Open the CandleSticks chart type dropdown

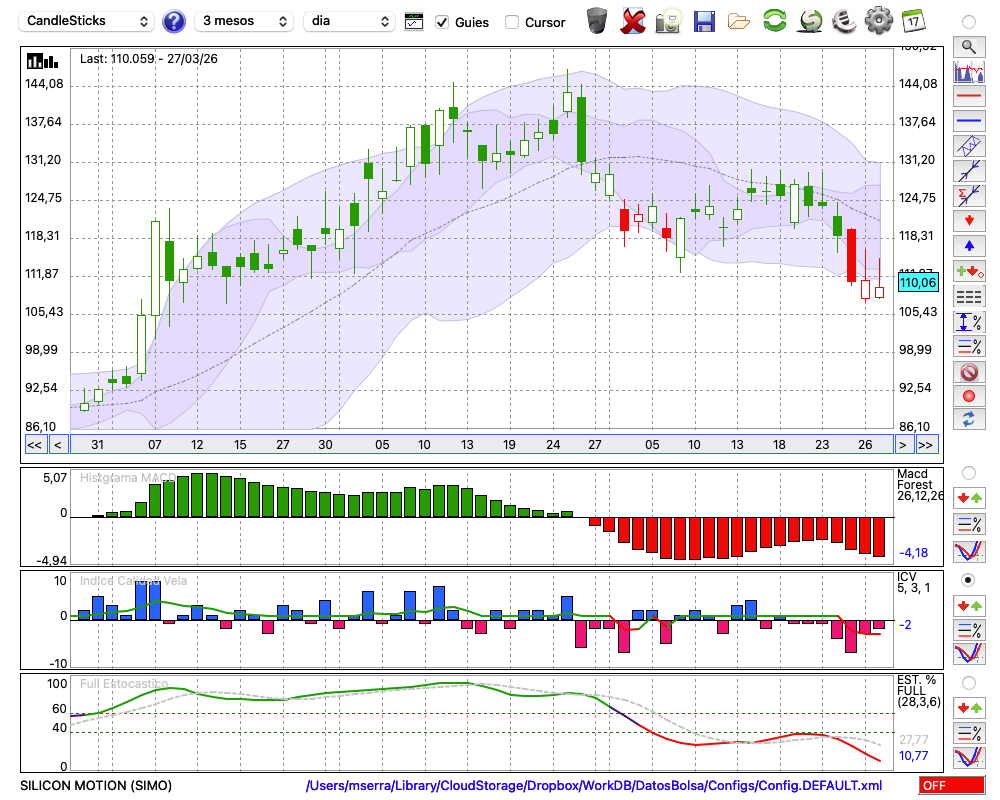click(88, 21)
